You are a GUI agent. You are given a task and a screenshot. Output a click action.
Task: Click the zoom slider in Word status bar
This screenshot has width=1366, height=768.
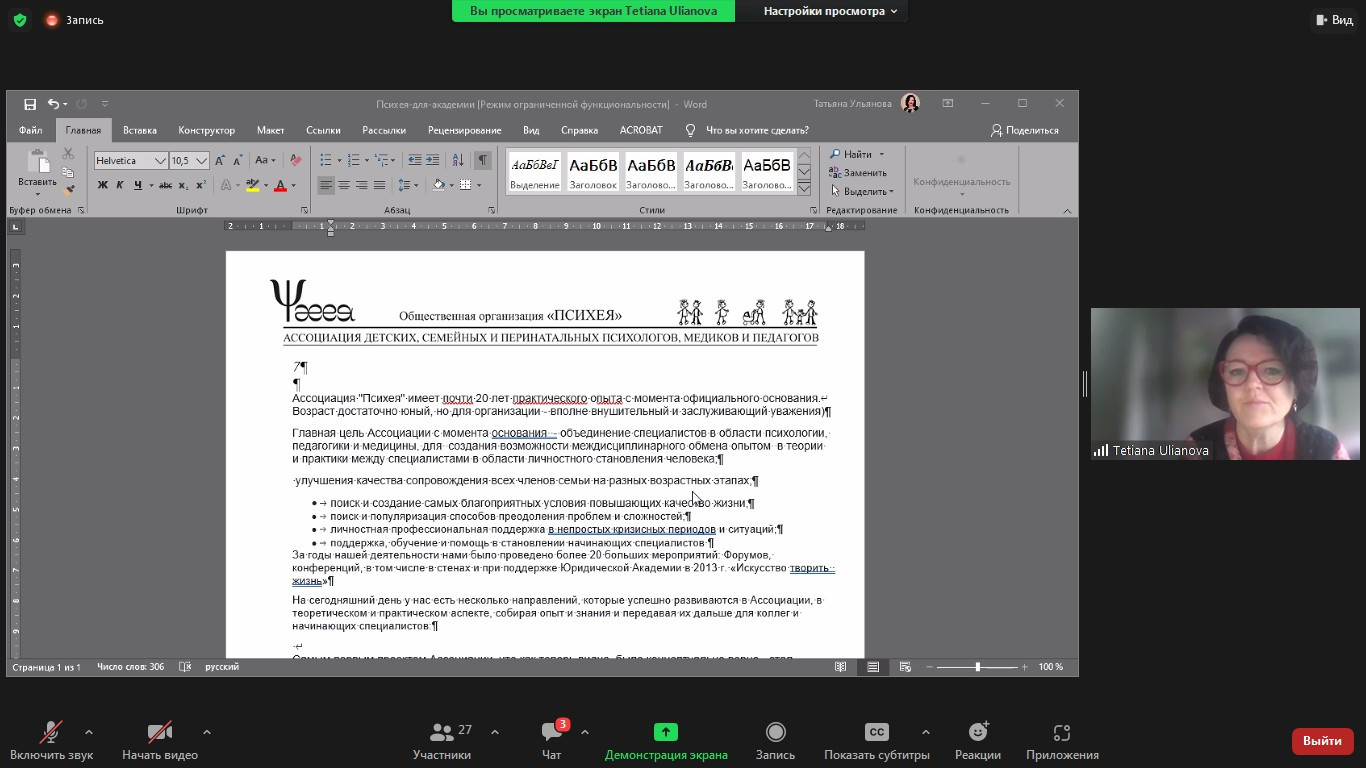click(x=977, y=667)
